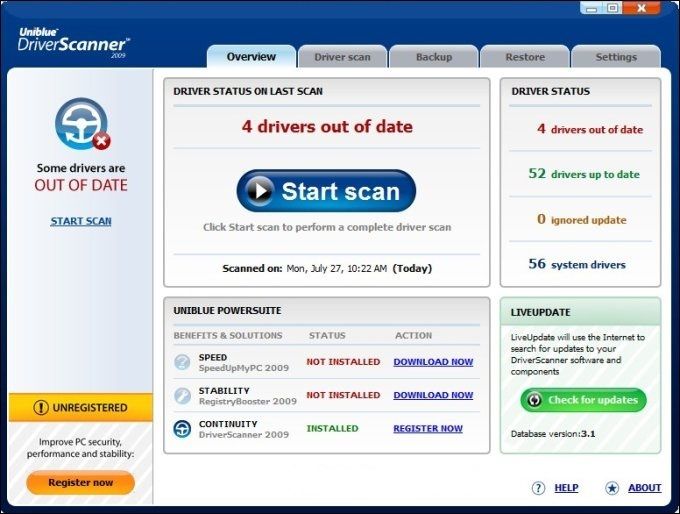Click the steering wheel status icon
This screenshot has width=680, height=514.
click(82, 124)
